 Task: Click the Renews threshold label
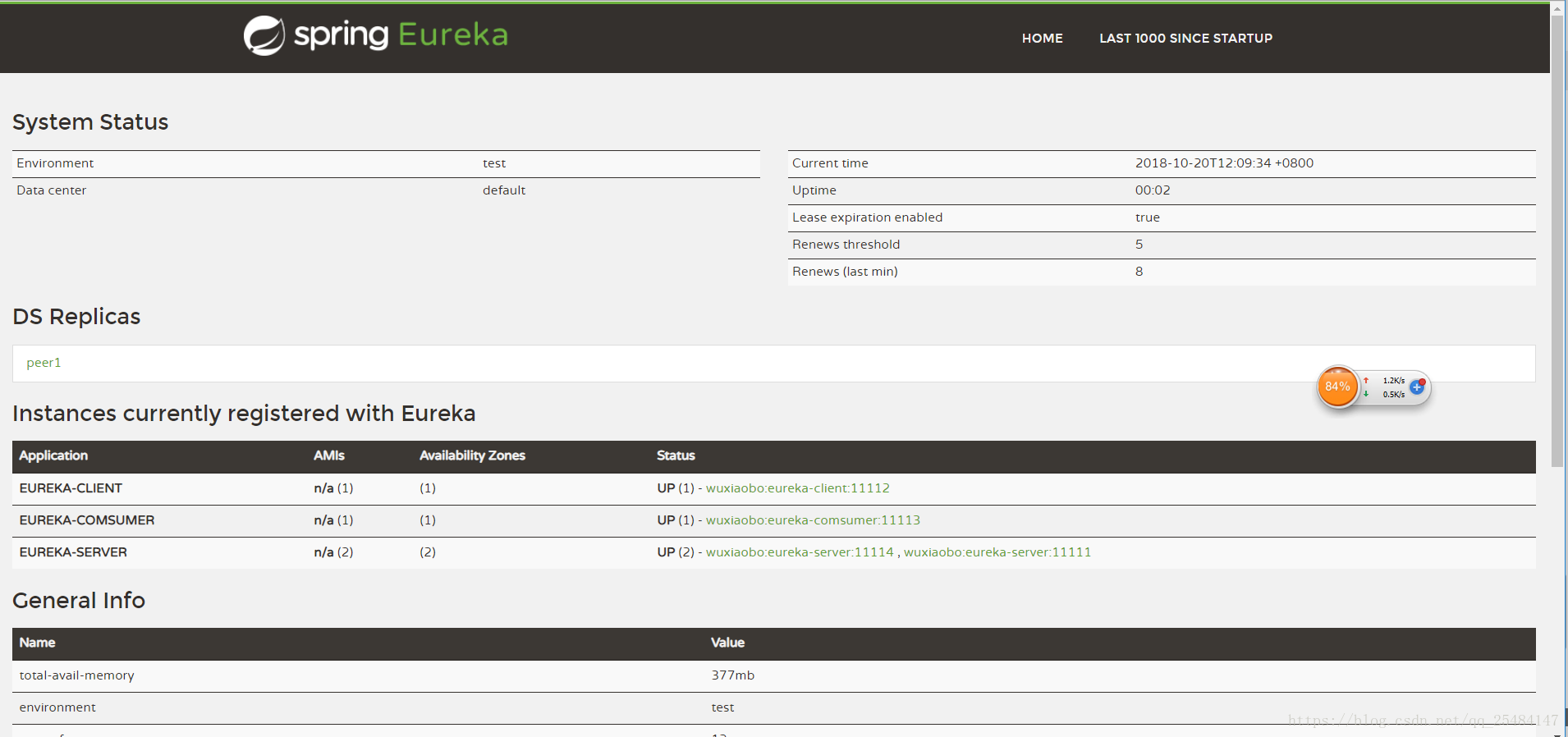coord(846,245)
